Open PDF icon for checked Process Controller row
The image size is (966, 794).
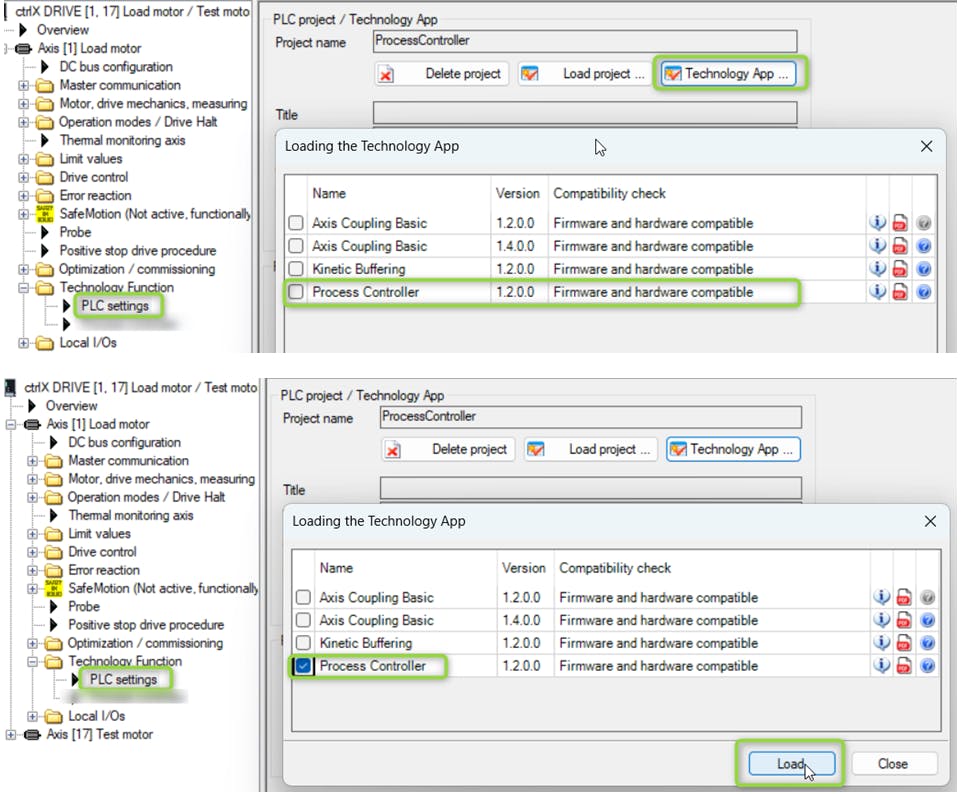pyautogui.click(x=903, y=666)
